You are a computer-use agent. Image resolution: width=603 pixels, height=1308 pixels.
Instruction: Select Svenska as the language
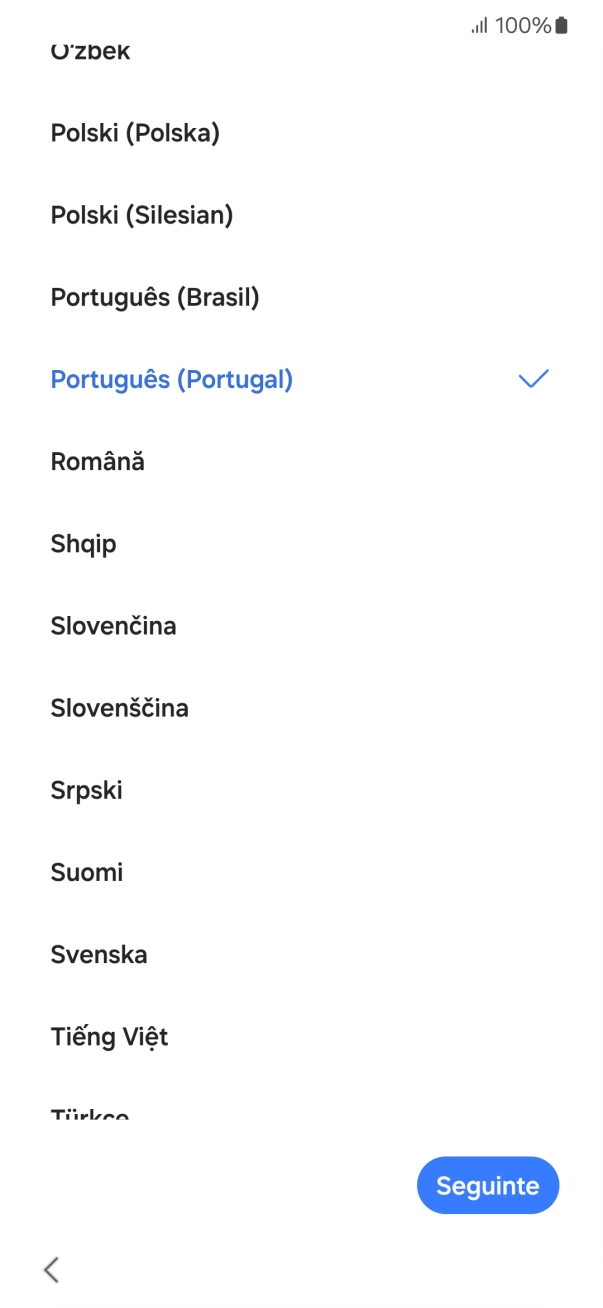tap(99, 954)
